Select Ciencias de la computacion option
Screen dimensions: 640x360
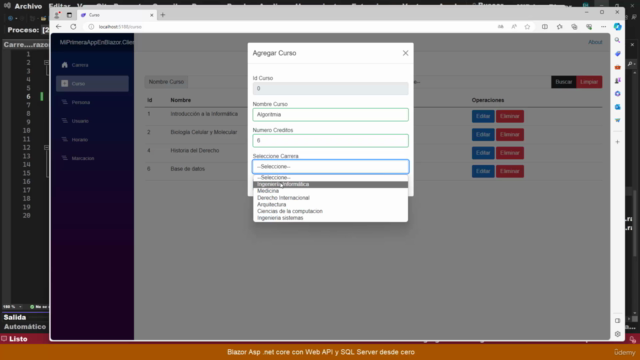330,211
